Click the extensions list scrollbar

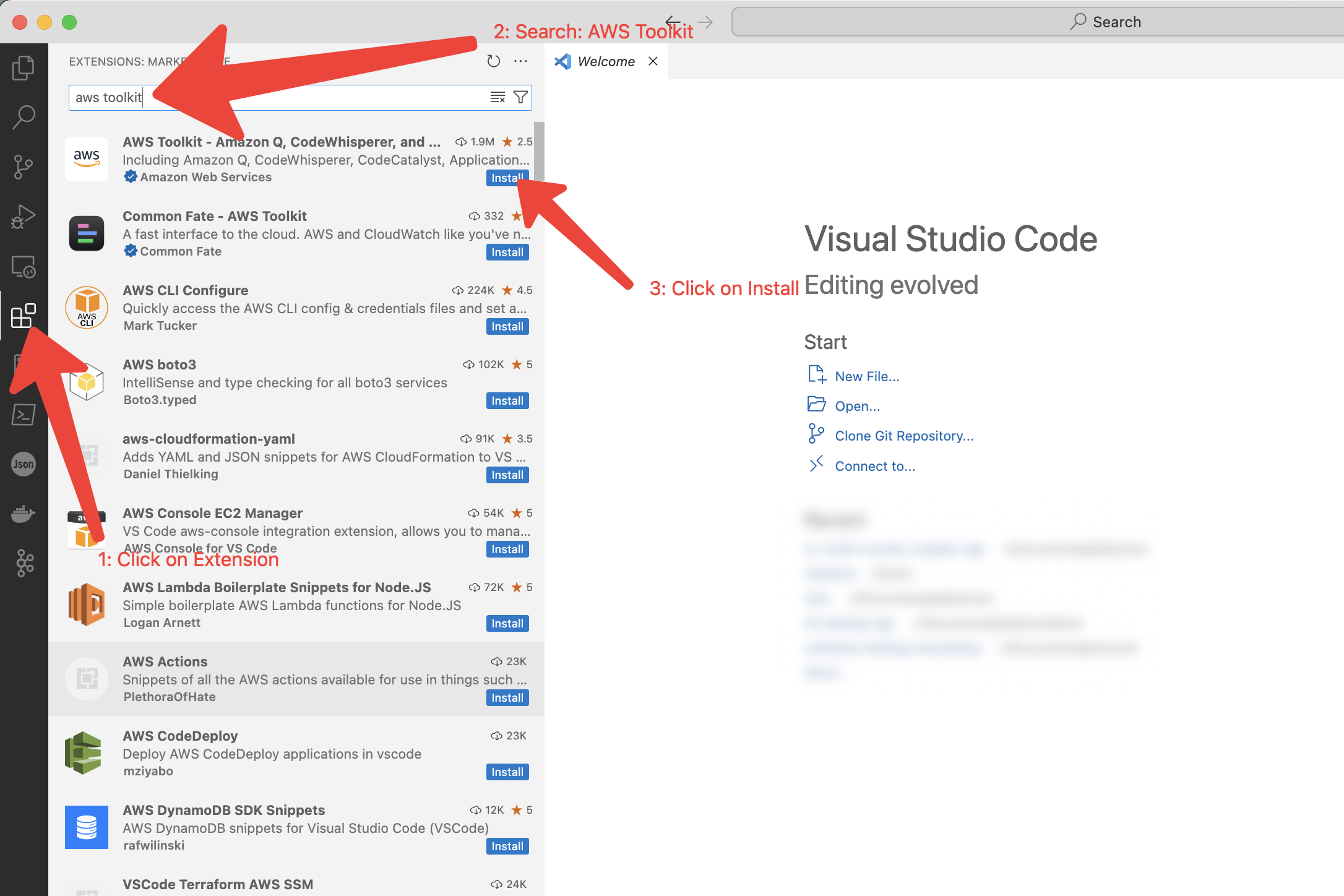pyautogui.click(x=539, y=150)
